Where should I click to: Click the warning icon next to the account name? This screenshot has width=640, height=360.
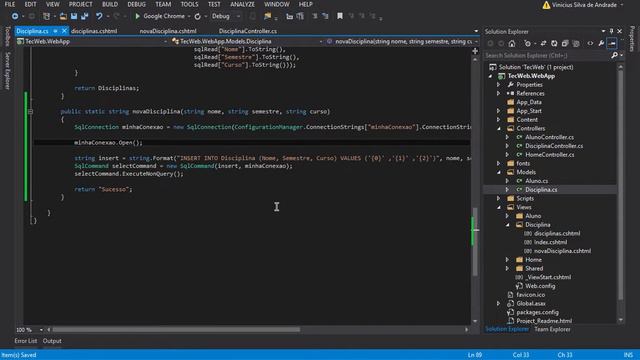[546, 5]
